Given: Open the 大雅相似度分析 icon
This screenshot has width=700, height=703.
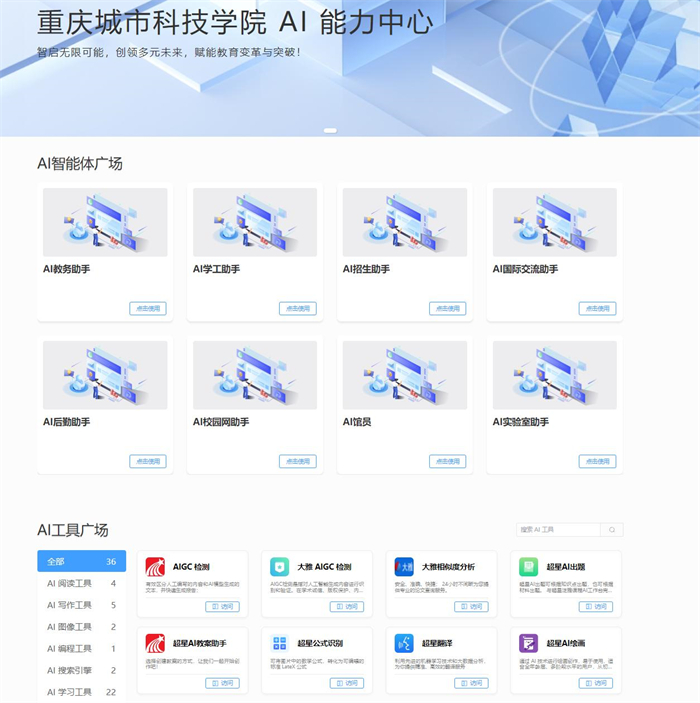Looking at the screenshot, I should pyautogui.click(x=404, y=567).
